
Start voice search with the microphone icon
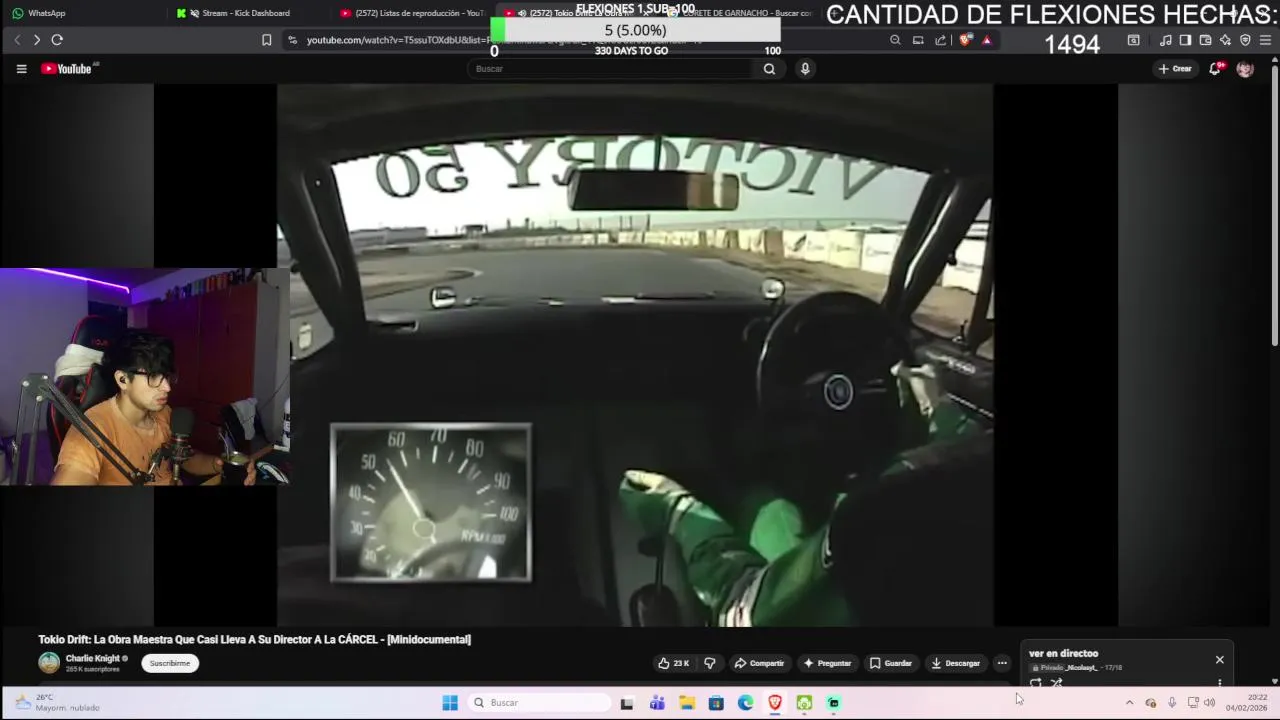coord(805,69)
